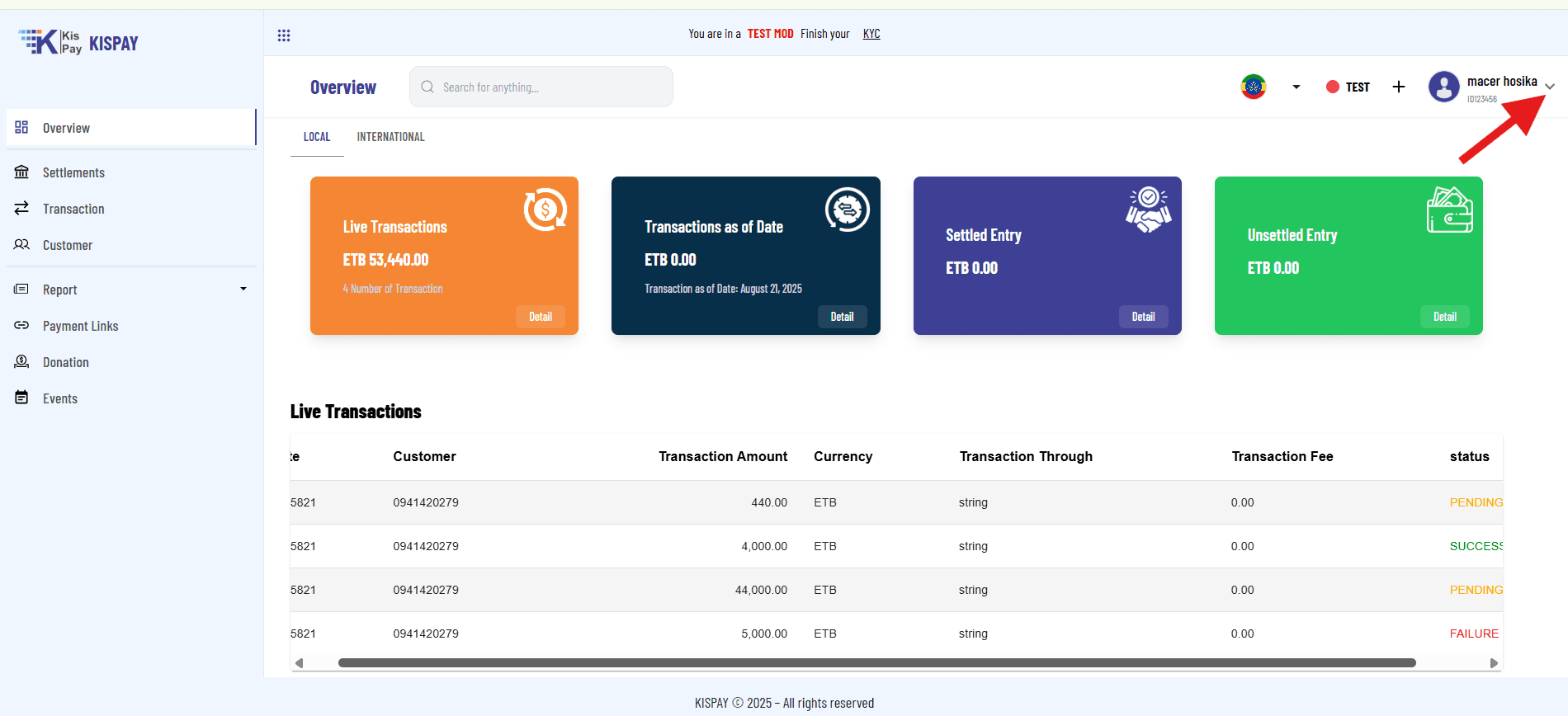Click the macer hosika username

pos(1502,81)
